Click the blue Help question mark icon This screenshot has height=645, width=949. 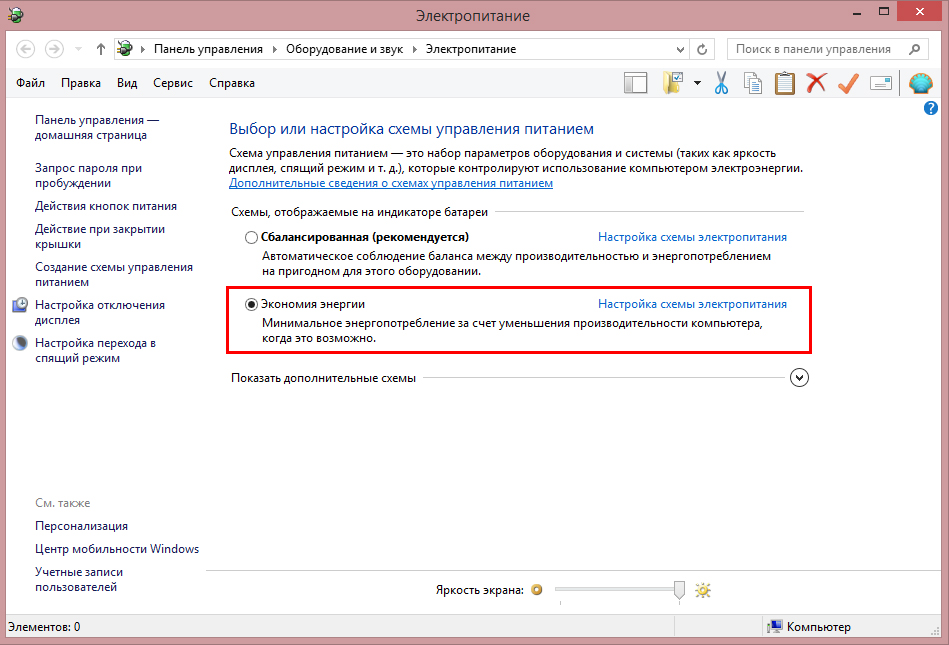click(x=930, y=107)
